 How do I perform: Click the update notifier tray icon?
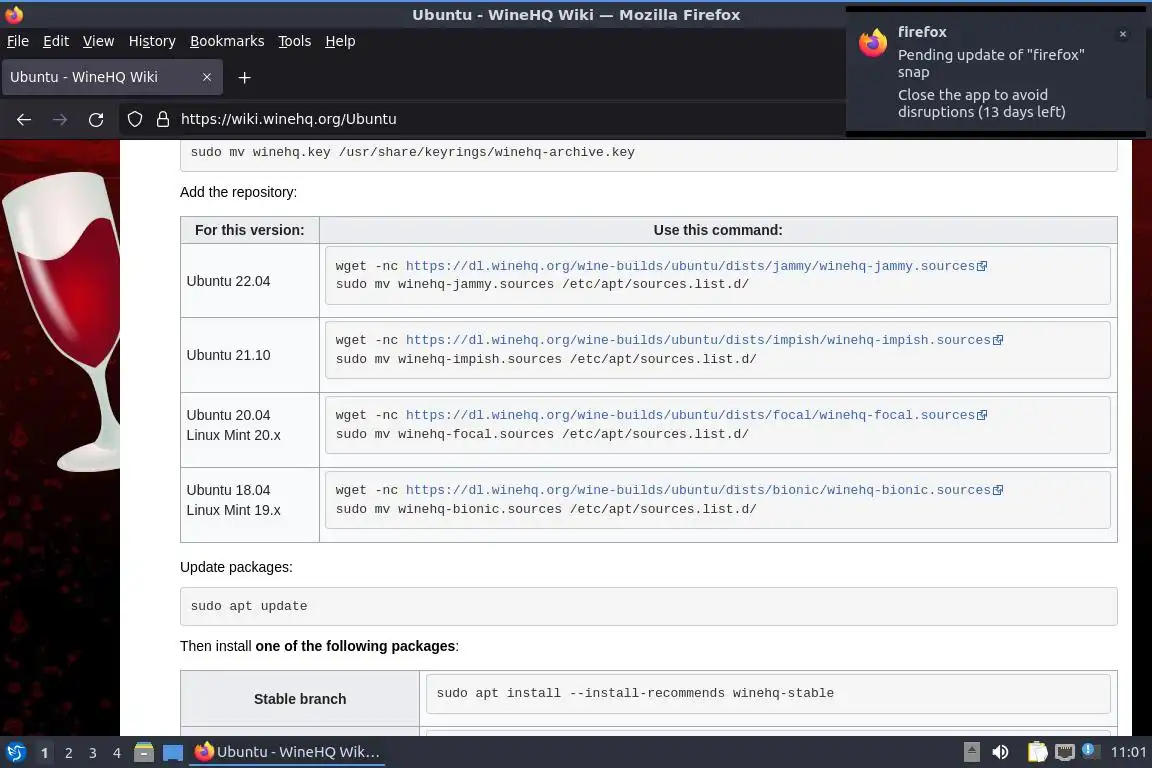click(1090, 751)
